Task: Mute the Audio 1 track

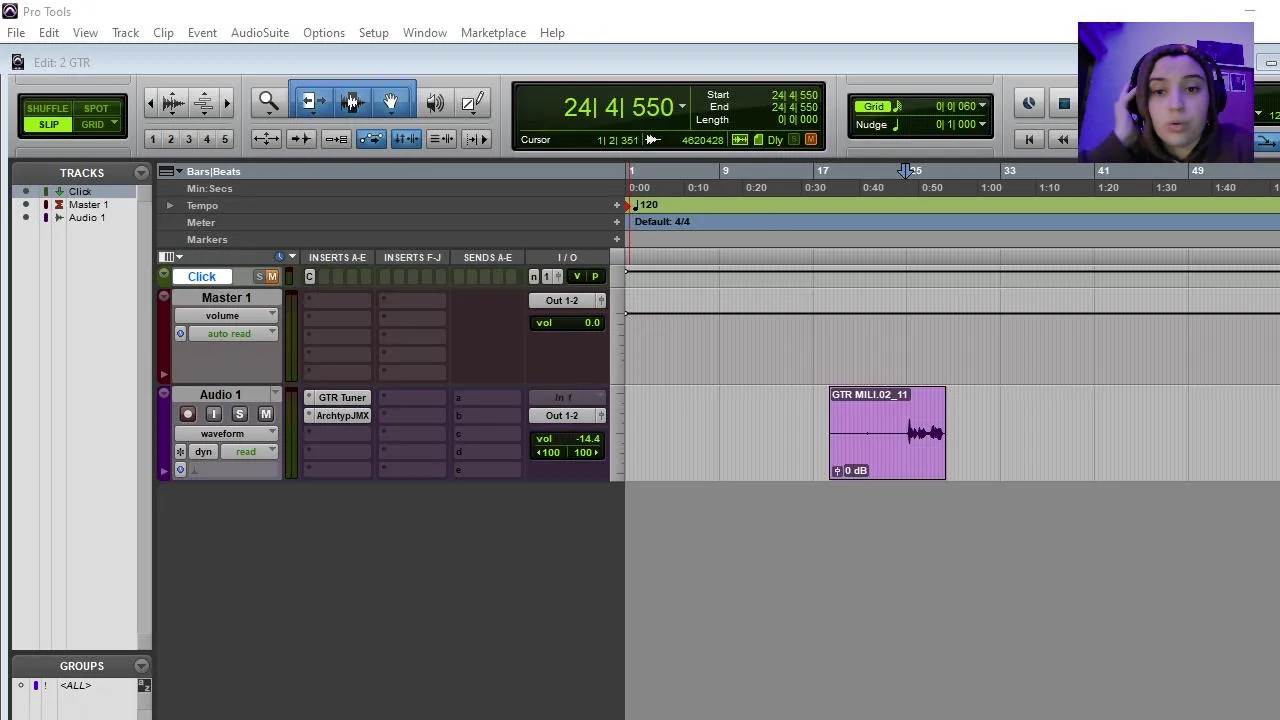Action: pyautogui.click(x=266, y=414)
